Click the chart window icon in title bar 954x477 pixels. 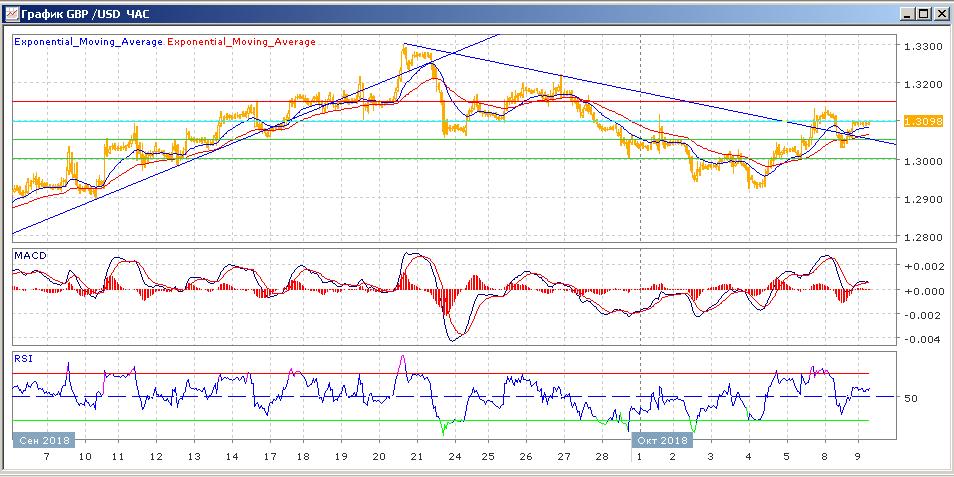coord(11,13)
